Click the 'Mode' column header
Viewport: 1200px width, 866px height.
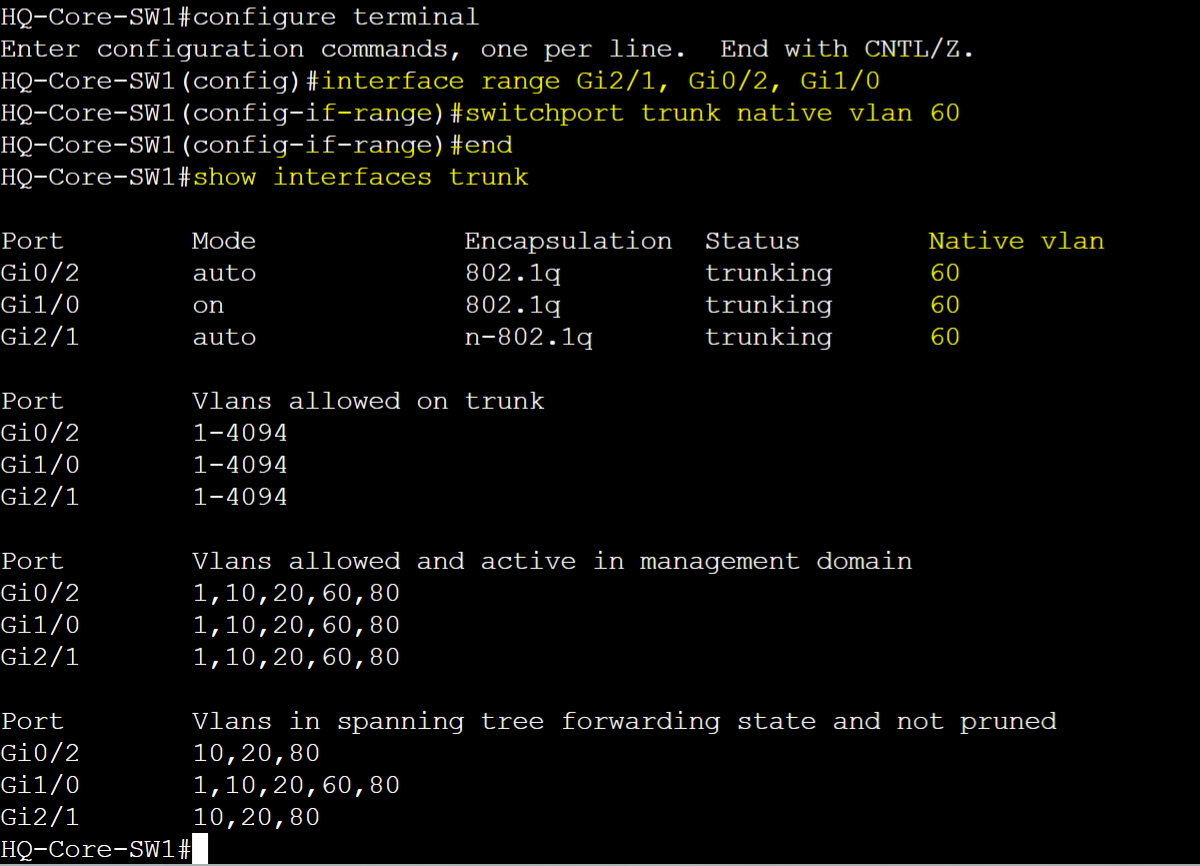click(x=224, y=241)
